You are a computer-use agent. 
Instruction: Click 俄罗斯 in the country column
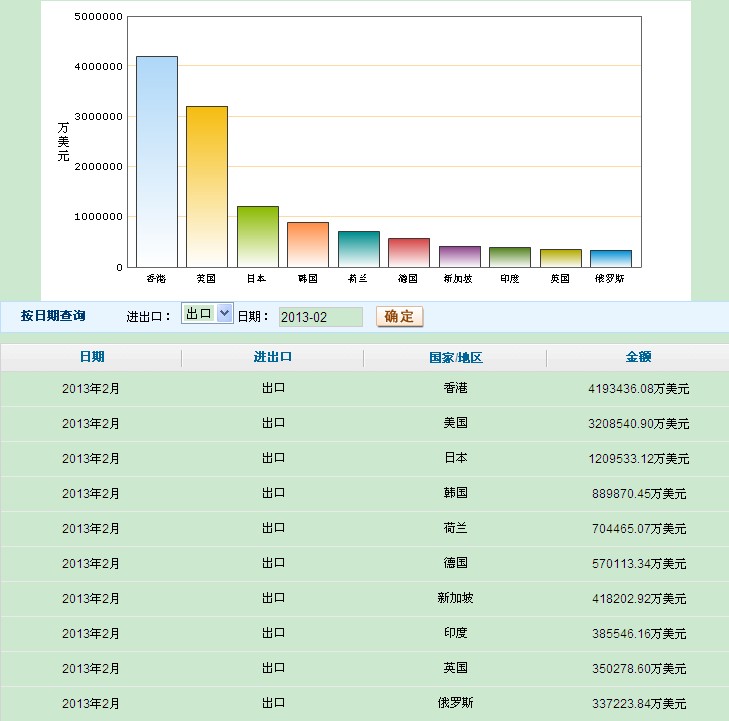(x=455, y=703)
